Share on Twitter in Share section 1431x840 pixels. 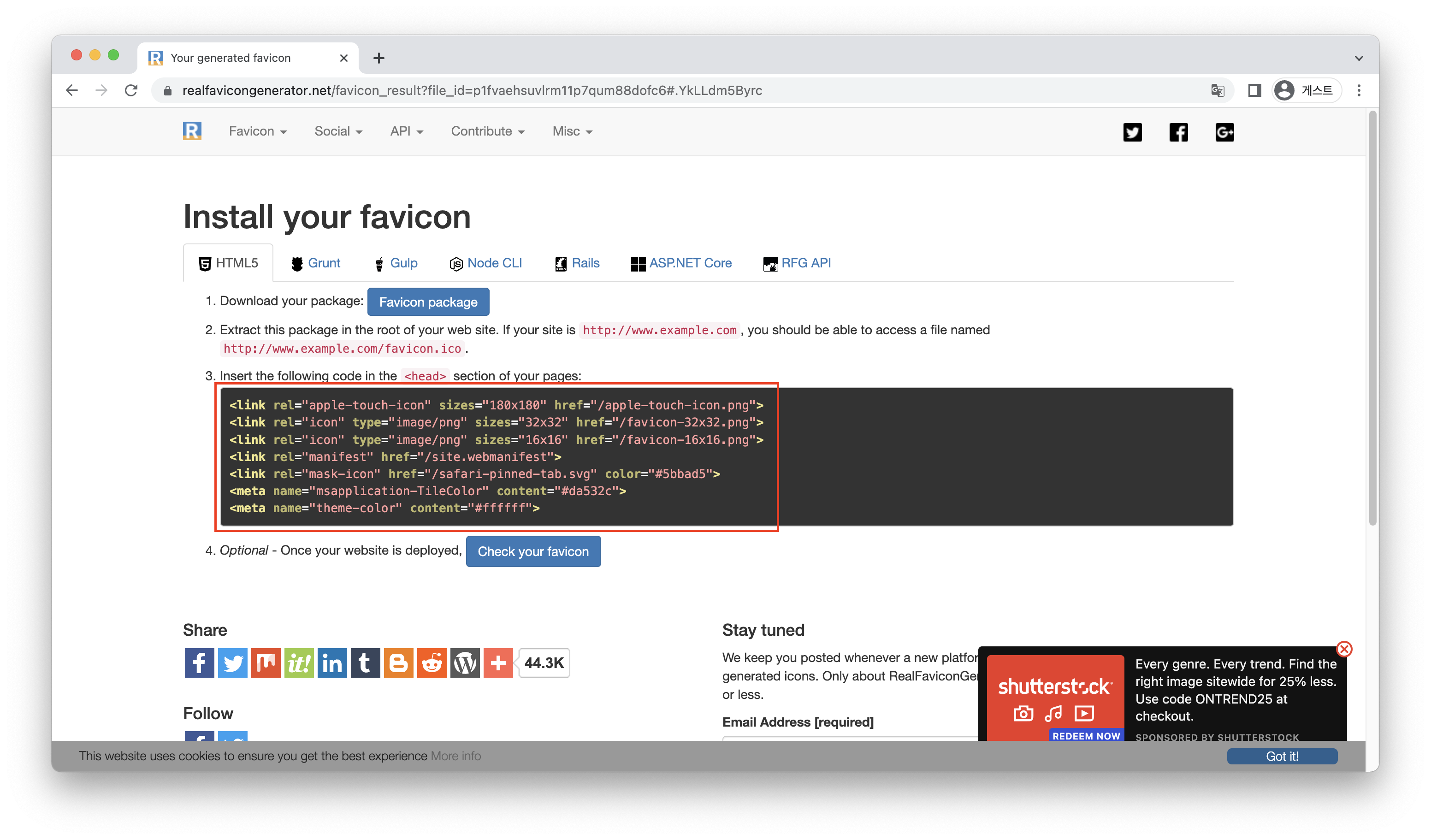232,662
